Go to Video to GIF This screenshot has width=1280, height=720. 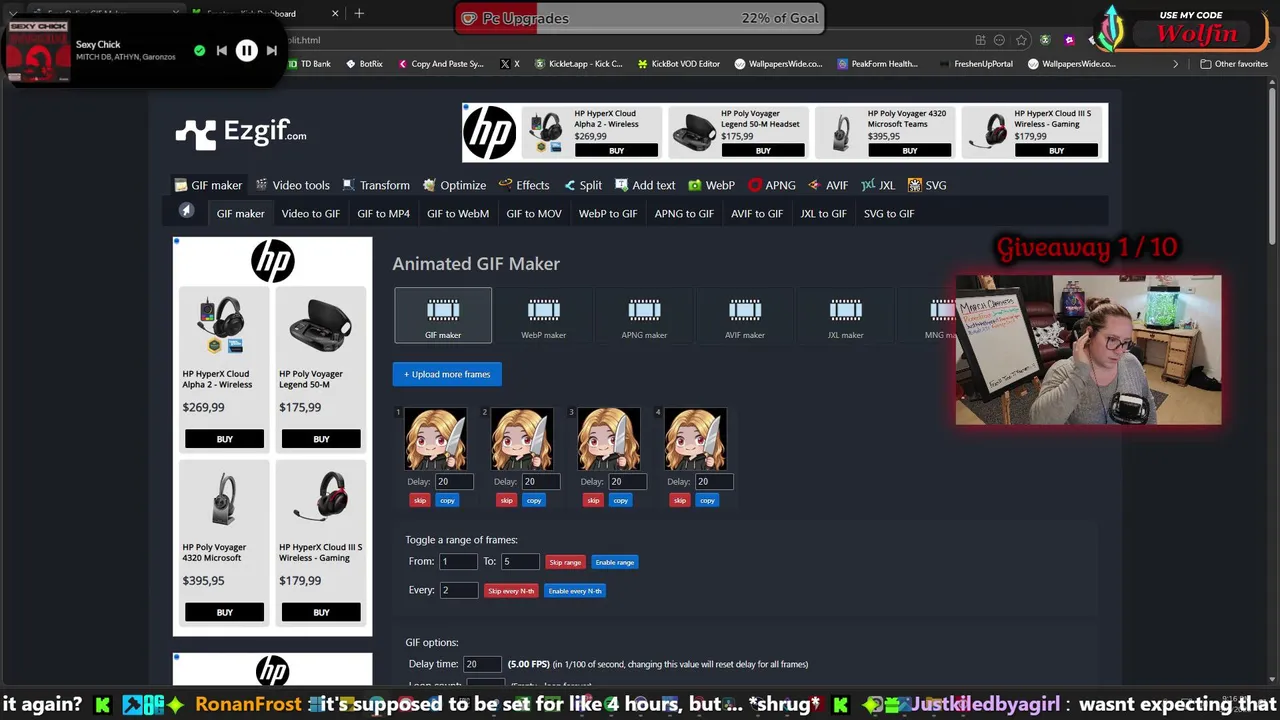310,213
